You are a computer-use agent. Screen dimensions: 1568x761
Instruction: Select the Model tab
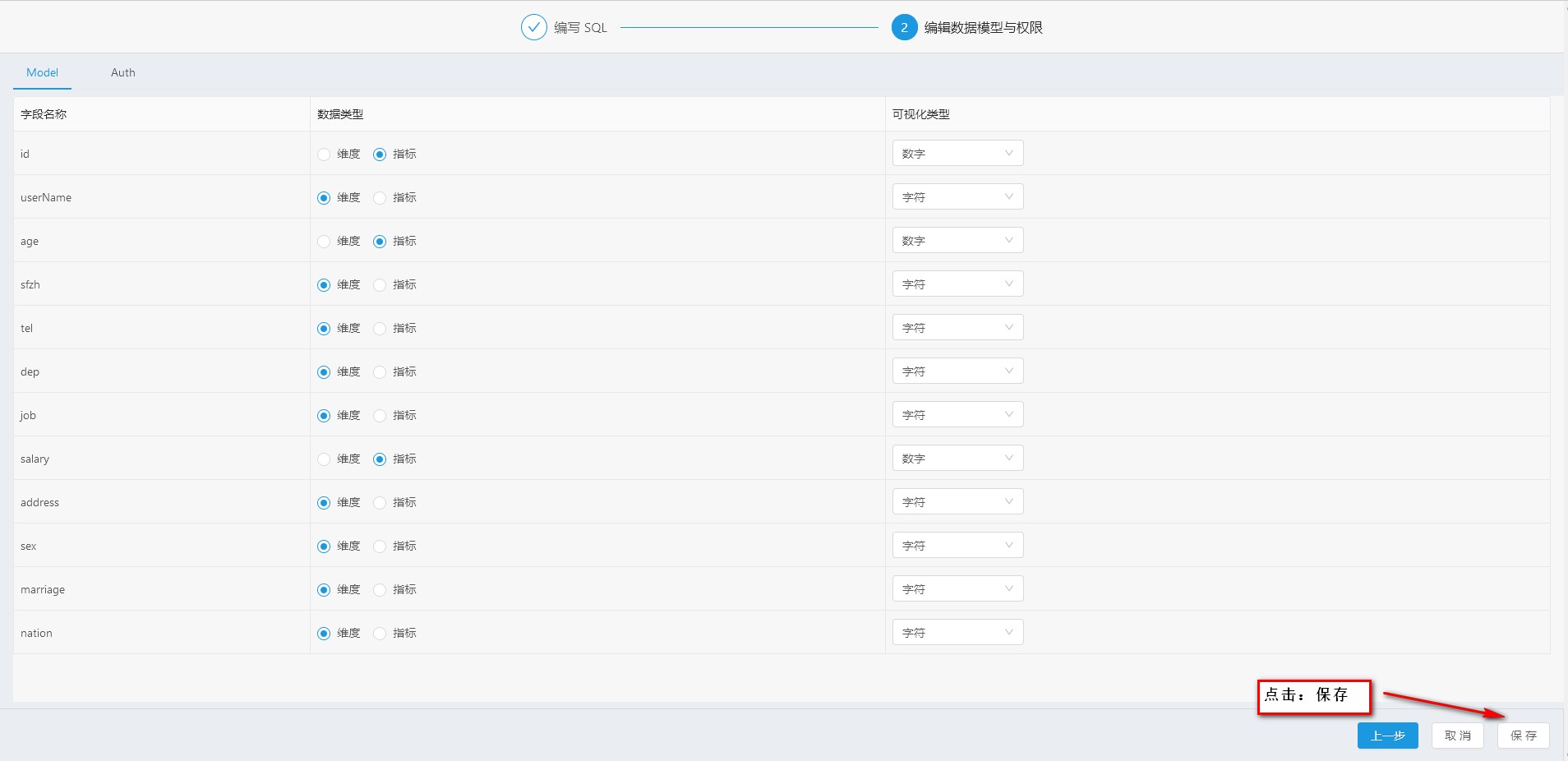tap(42, 72)
